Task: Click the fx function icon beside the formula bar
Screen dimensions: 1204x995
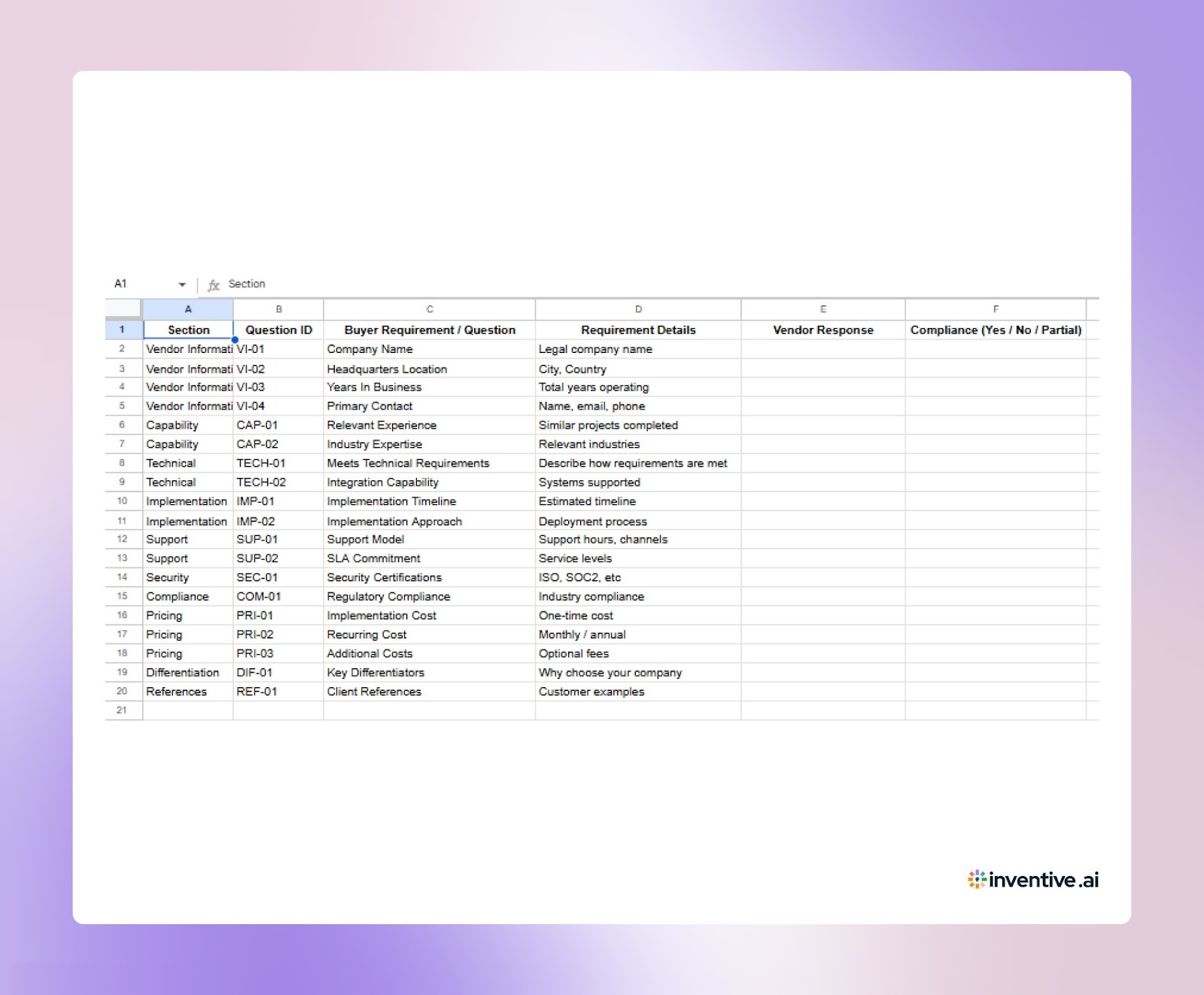Action: click(x=214, y=284)
